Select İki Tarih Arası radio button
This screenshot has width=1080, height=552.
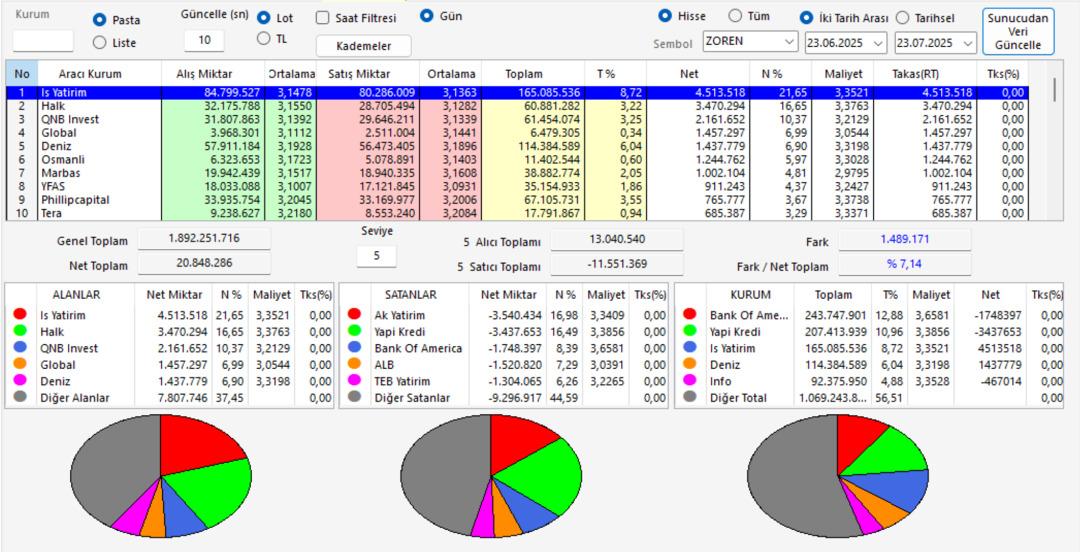pyautogui.click(x=806, y=18)
